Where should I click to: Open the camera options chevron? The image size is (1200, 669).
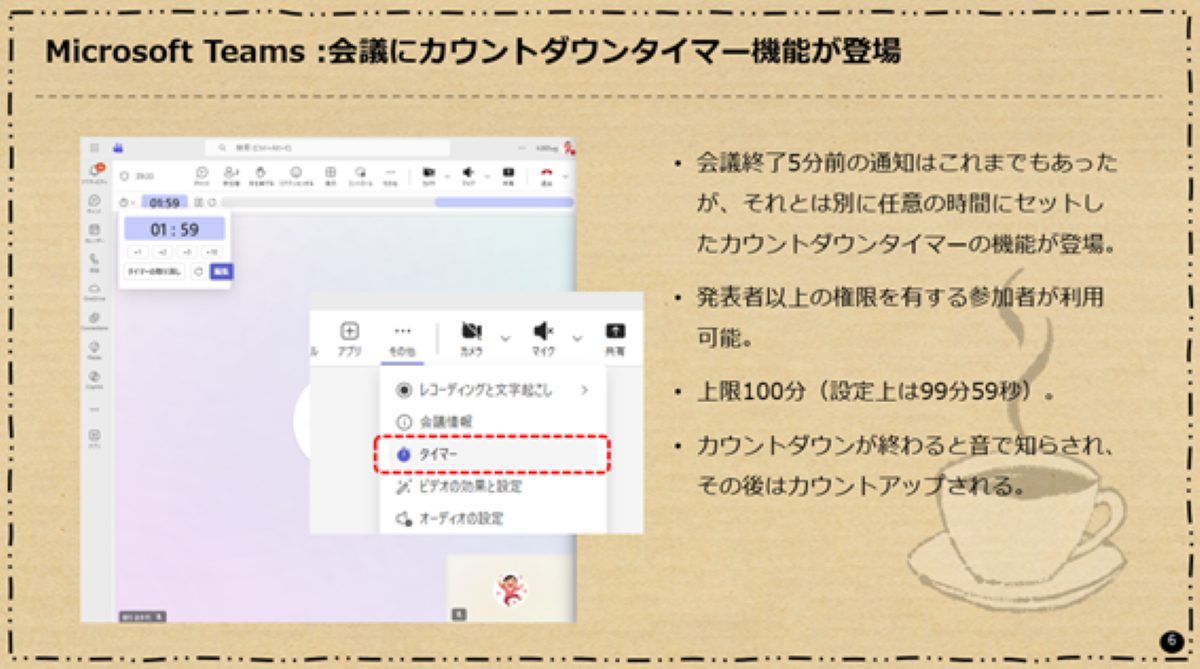coord(504,337)
